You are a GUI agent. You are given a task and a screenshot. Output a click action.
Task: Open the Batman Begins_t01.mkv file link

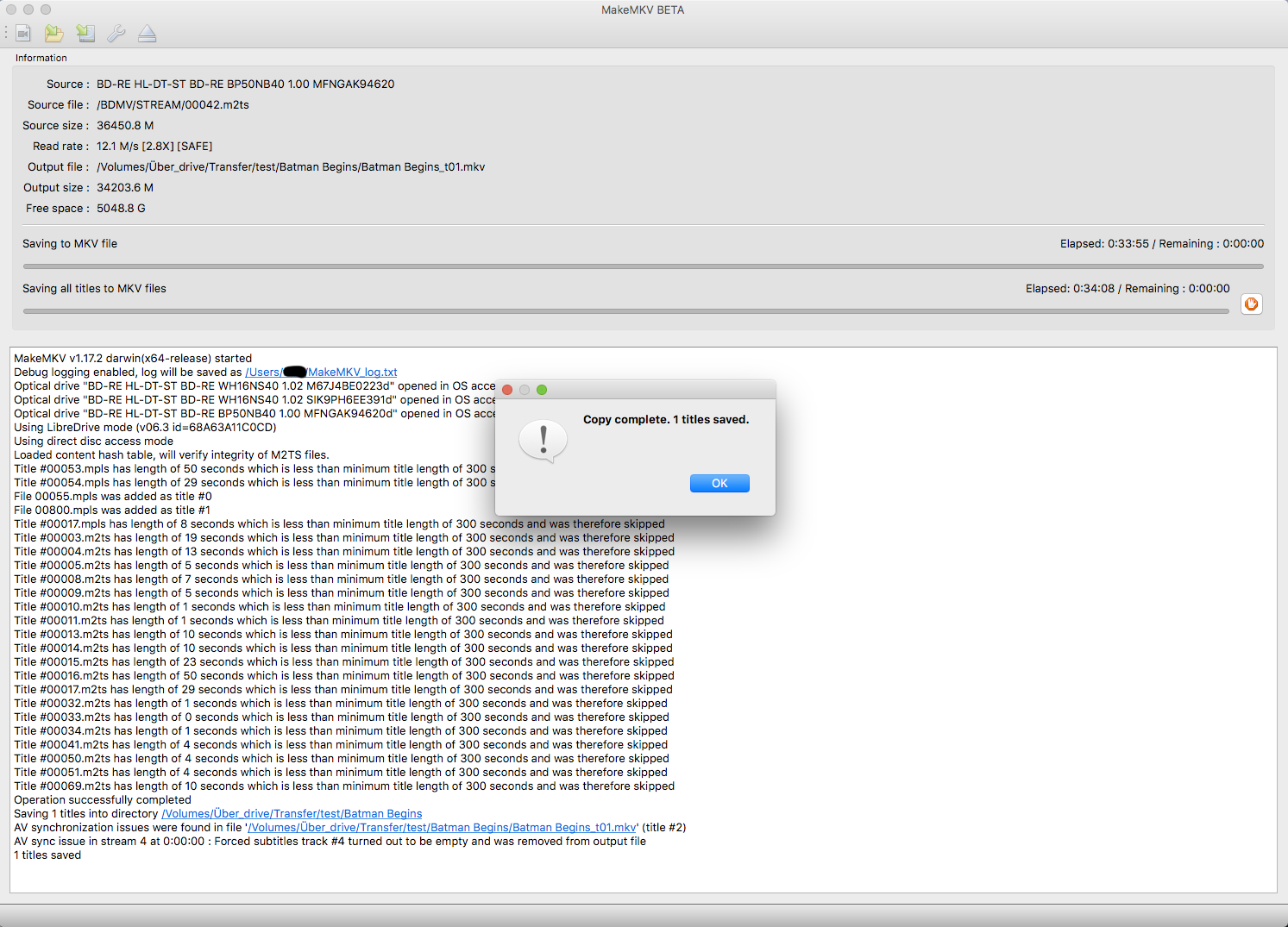tap(441, 827)
